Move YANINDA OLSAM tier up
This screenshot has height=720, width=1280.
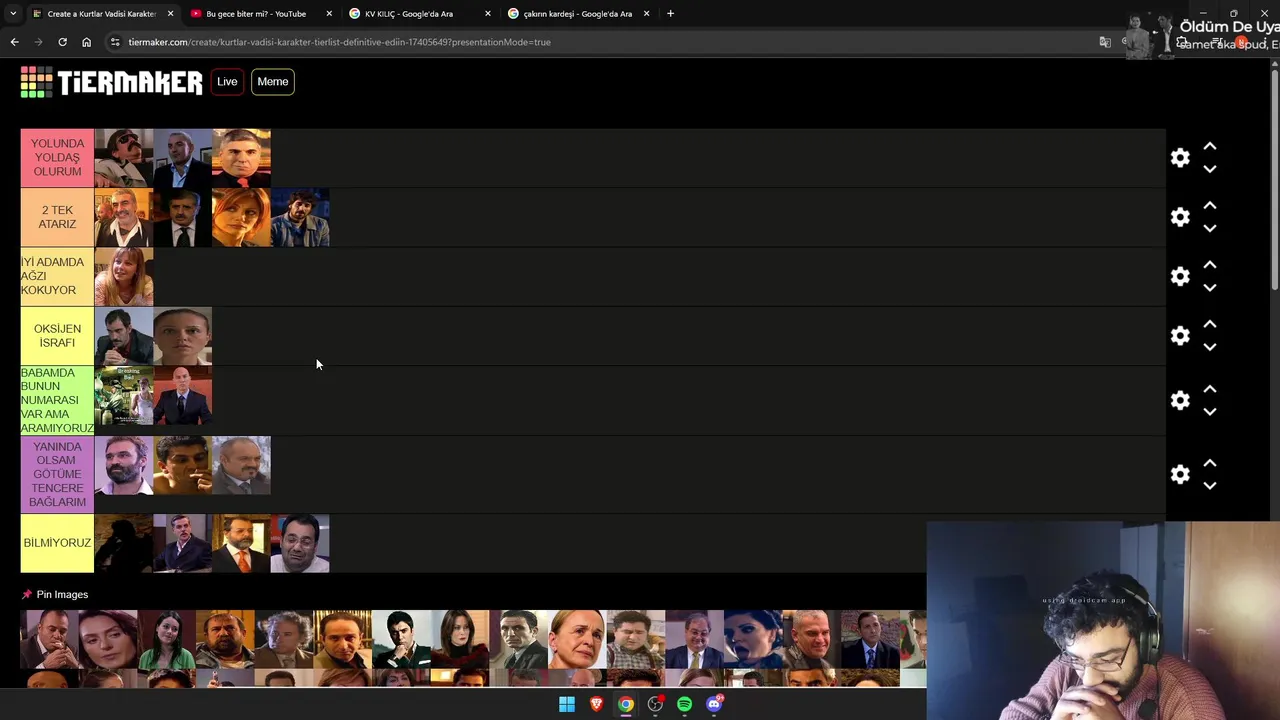(x=1210, y=462)
